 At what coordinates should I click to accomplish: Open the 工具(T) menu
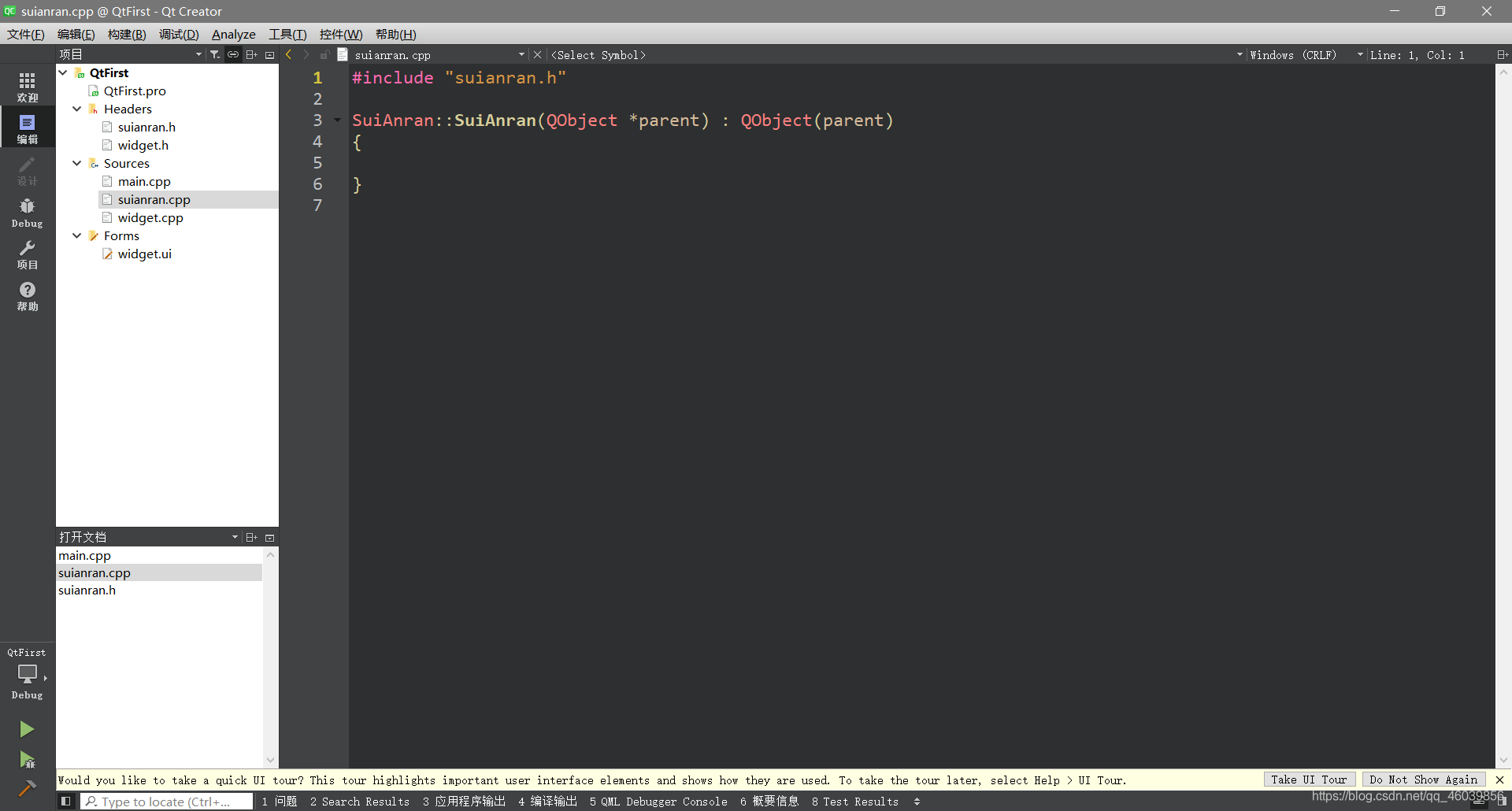click(287, 34)
